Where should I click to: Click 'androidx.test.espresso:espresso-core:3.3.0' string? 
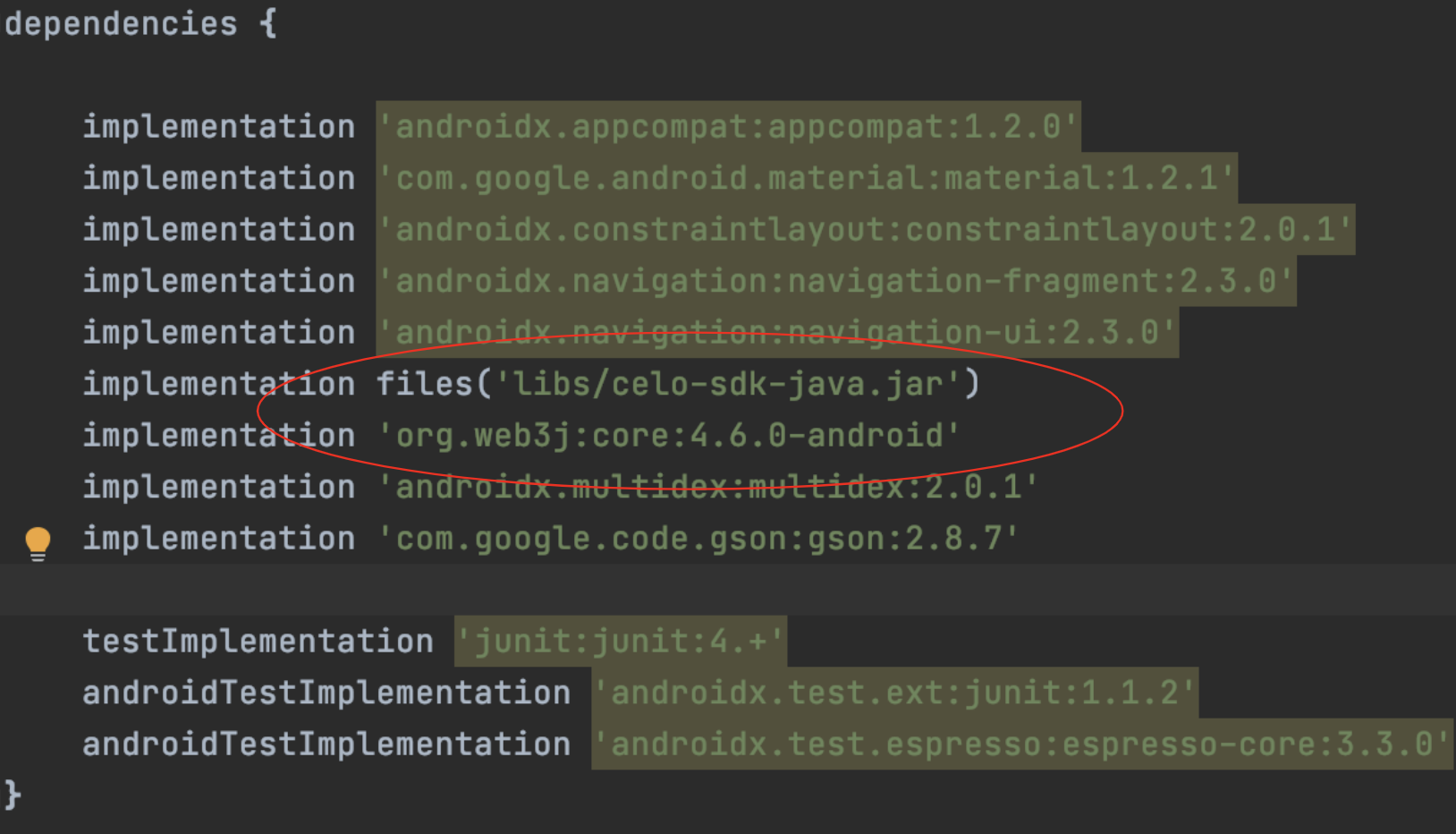[x=1021, y=745]
